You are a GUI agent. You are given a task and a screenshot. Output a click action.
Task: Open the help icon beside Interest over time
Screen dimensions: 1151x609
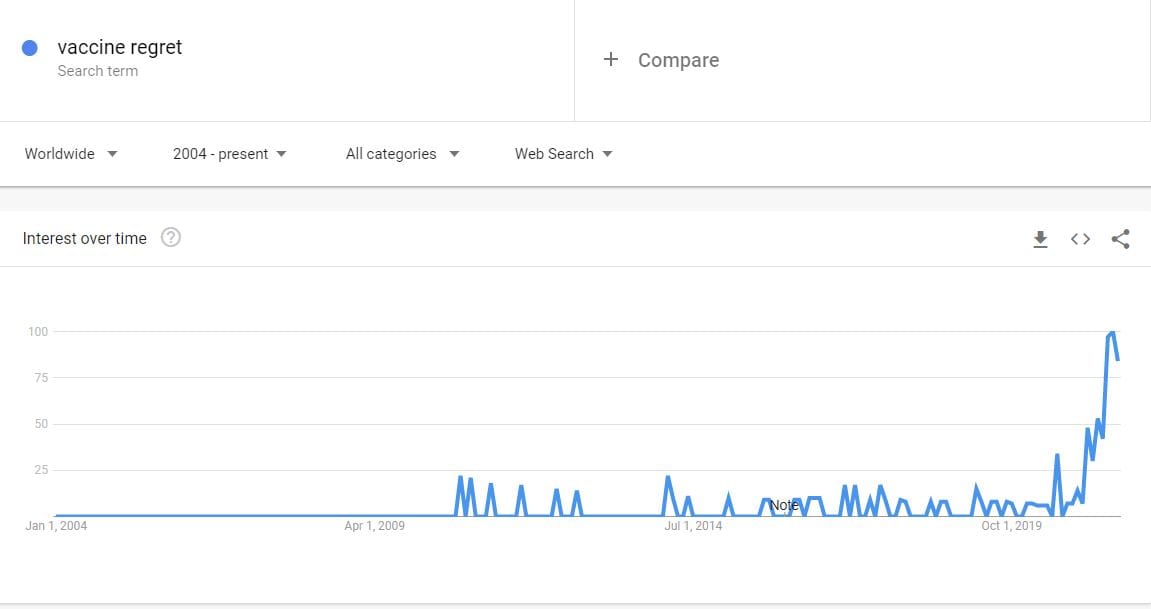[x=171, y=238]
